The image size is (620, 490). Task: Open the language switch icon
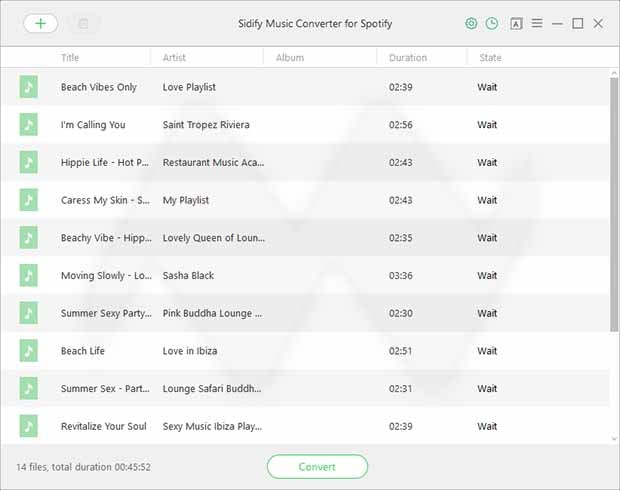tap(516, 24)
